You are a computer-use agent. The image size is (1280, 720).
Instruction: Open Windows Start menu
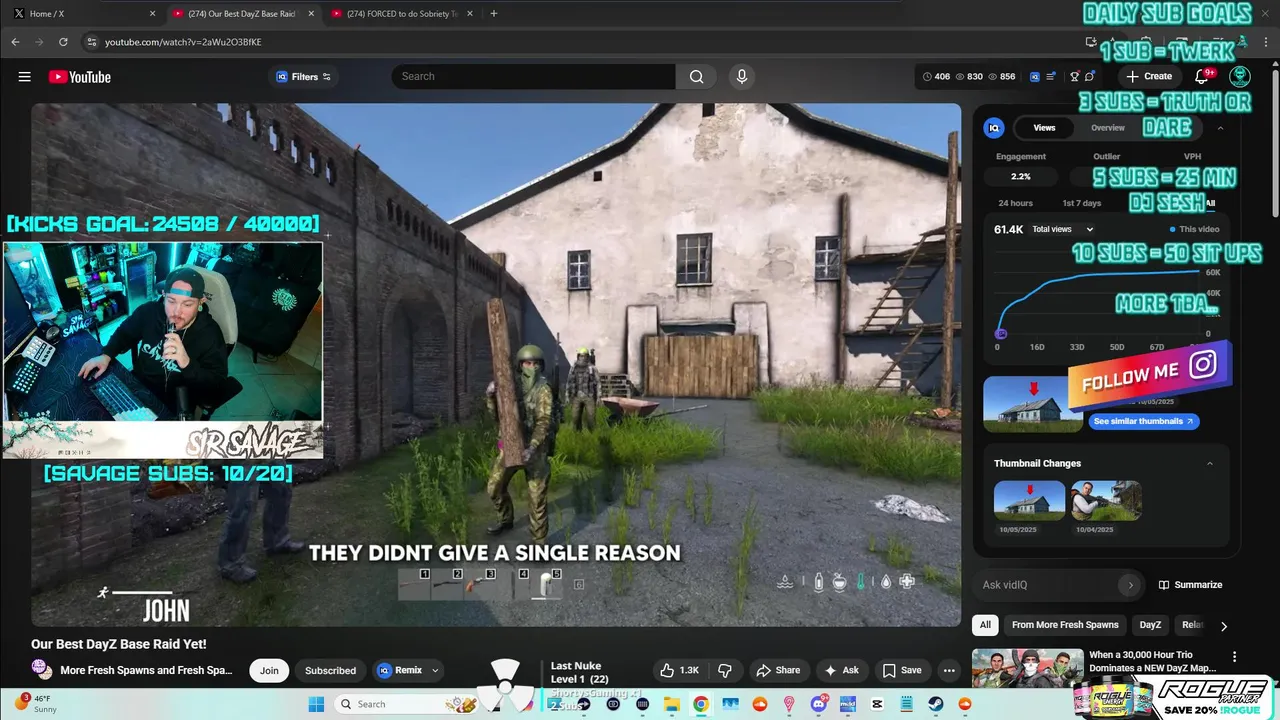316,704
